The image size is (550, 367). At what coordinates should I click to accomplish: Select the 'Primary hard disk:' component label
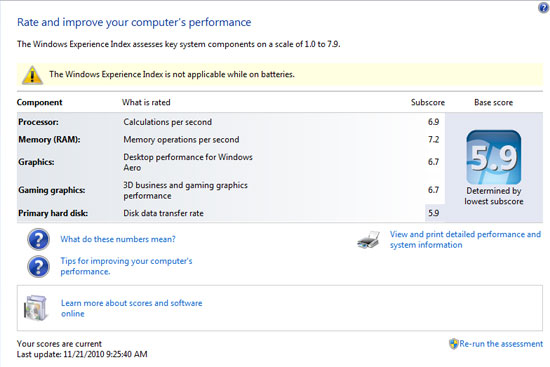click(53, 213)
